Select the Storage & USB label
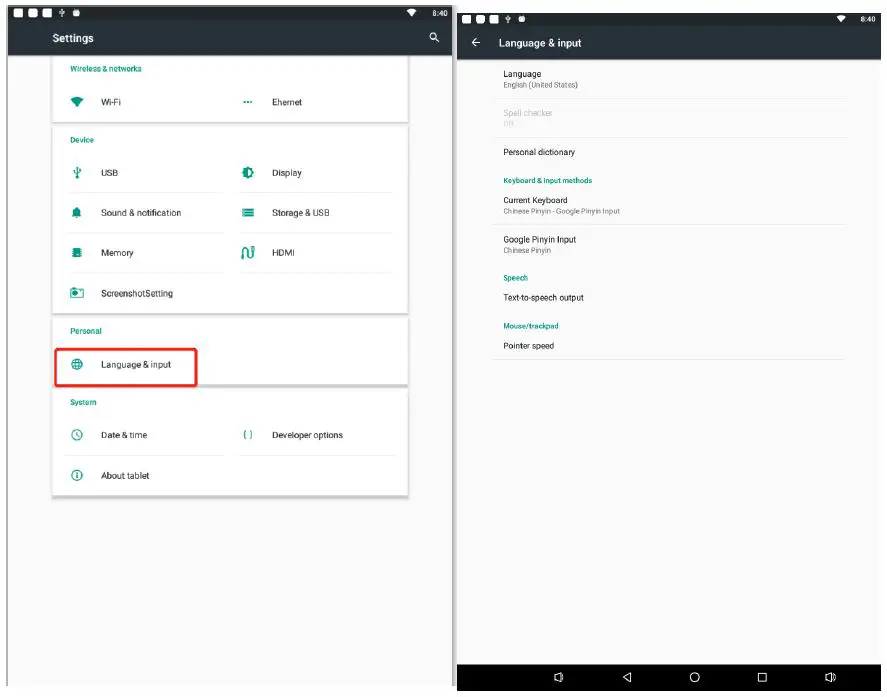The height and width of the screenshot is (697, 887). (300, 213)
